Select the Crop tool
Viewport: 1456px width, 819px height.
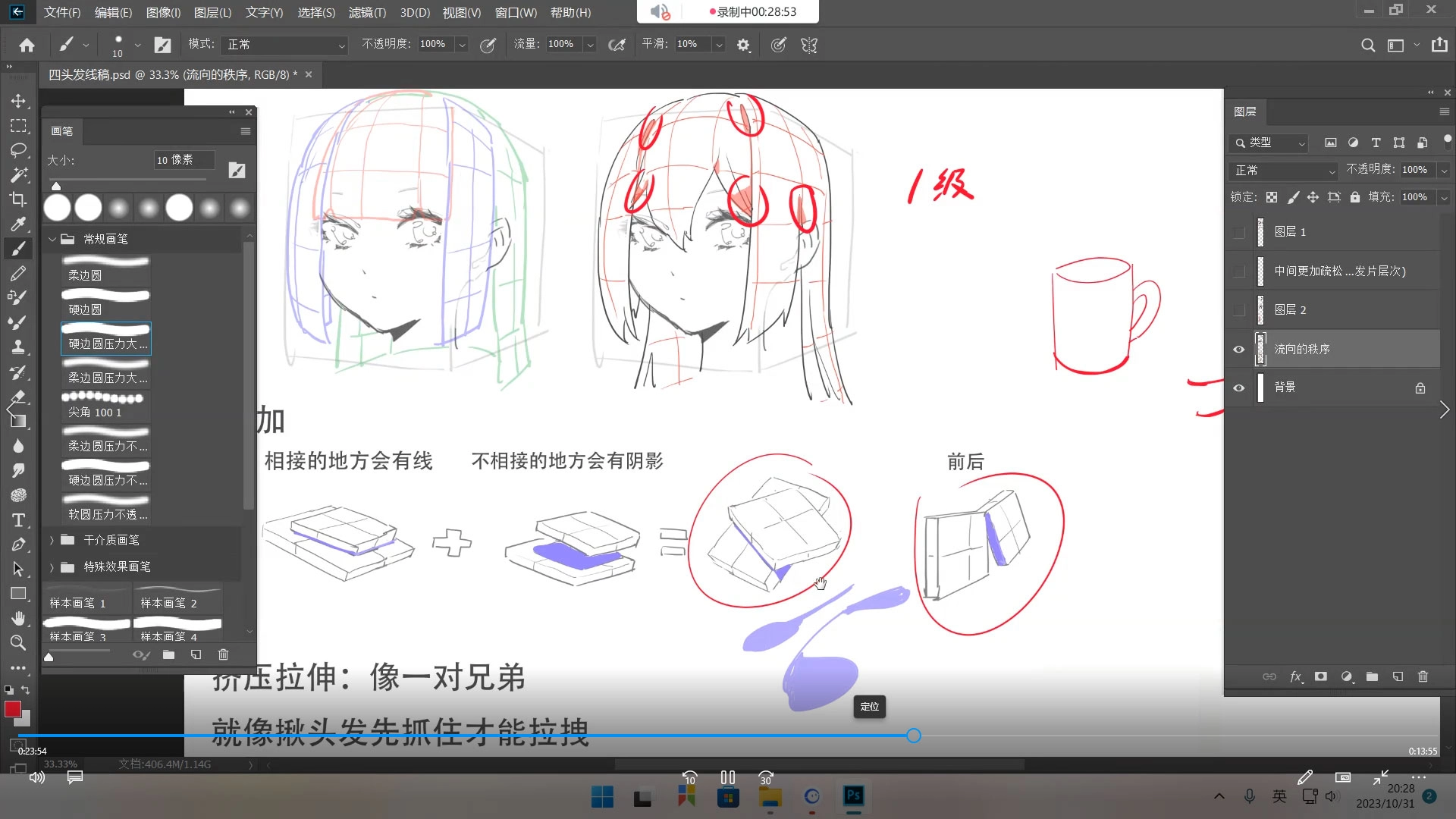(x=18, y=199)
